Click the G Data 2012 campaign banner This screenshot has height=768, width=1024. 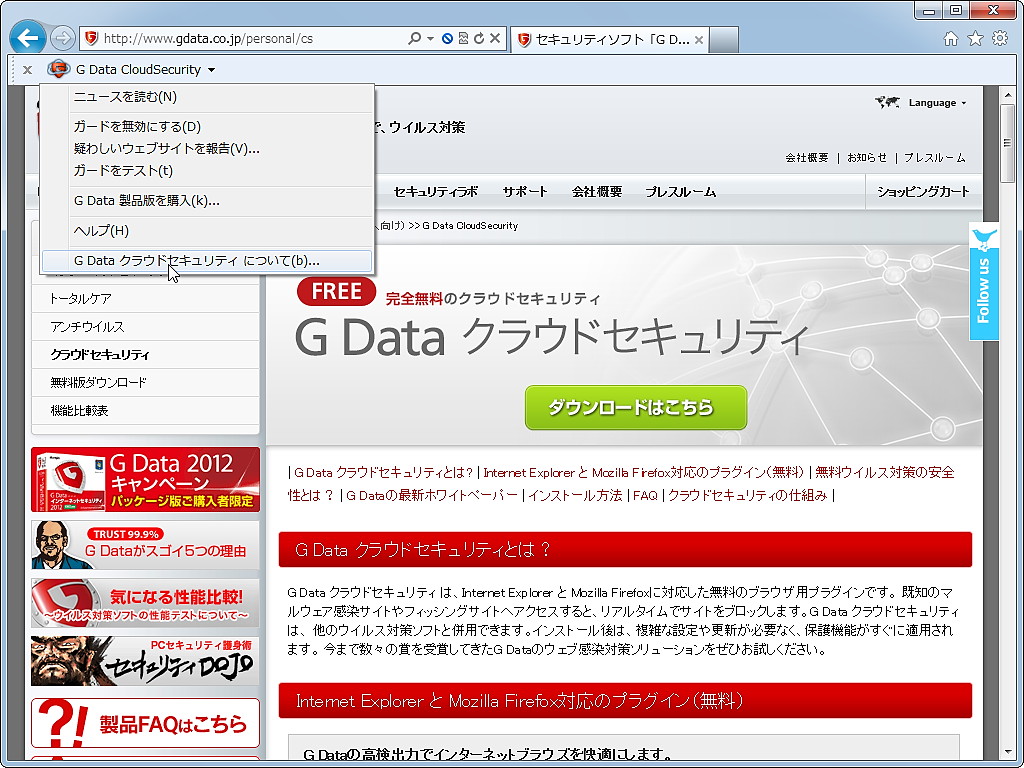pyautogui.click(x=145, y=479)
